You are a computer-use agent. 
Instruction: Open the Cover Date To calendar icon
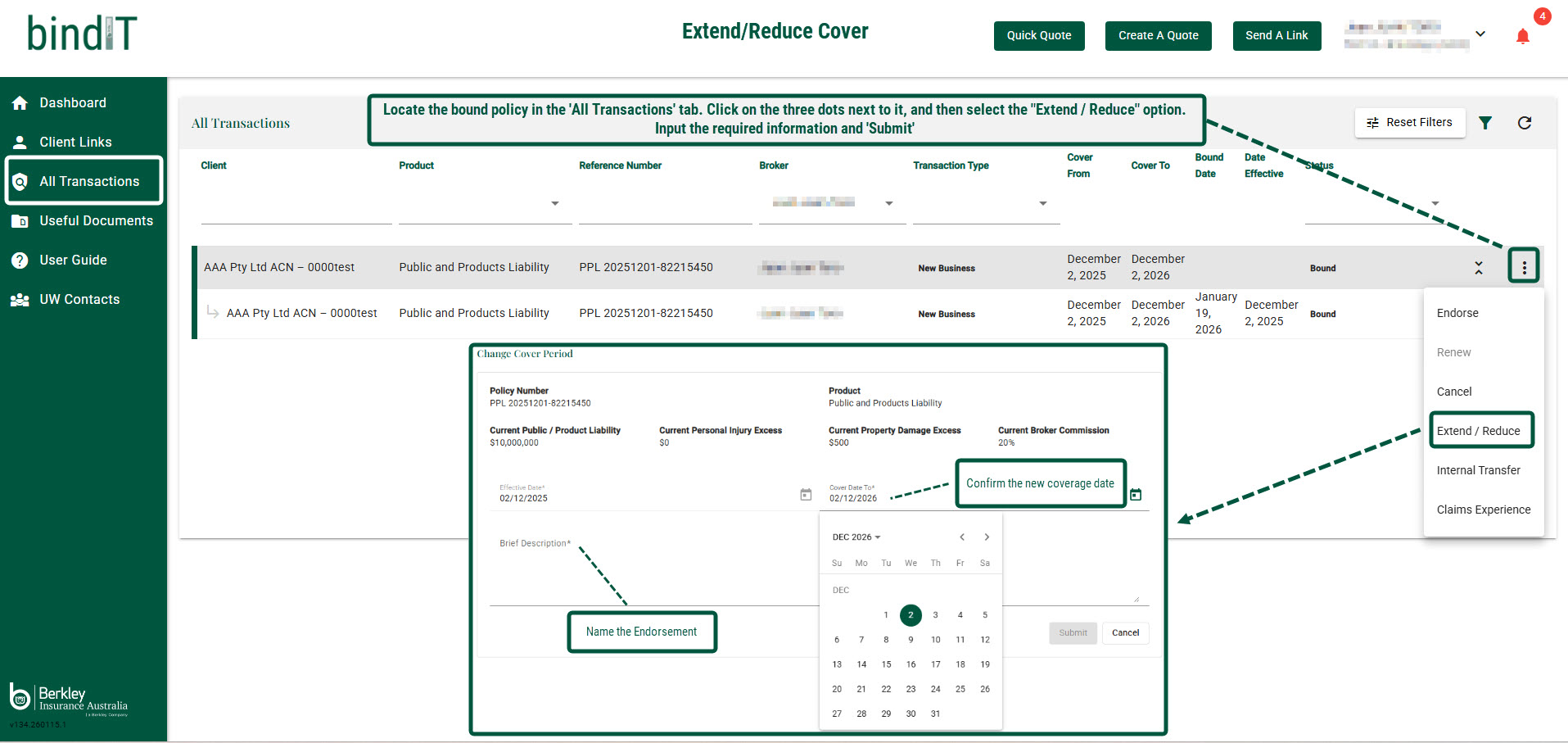[1136, 495]
